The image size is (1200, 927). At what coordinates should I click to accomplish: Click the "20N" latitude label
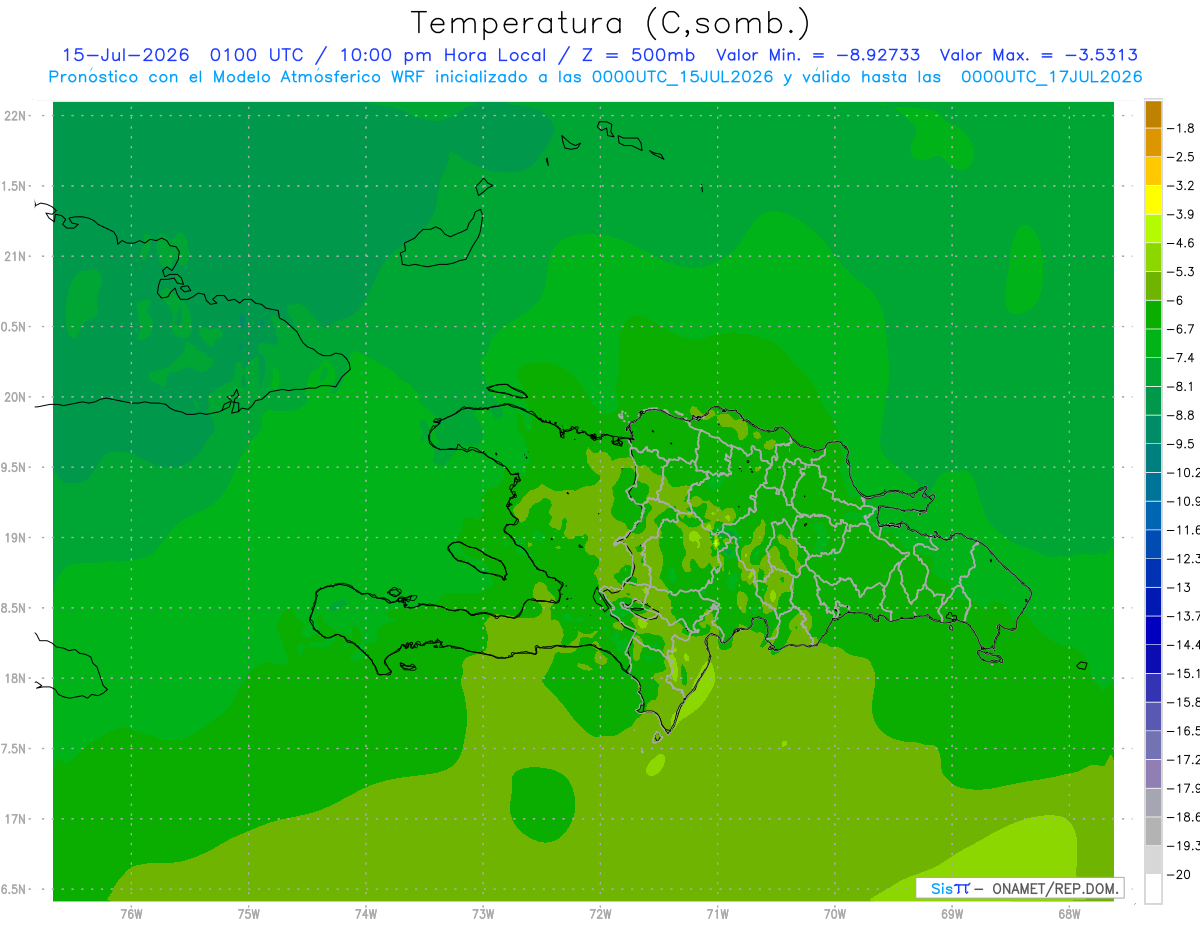coord(16,397)
